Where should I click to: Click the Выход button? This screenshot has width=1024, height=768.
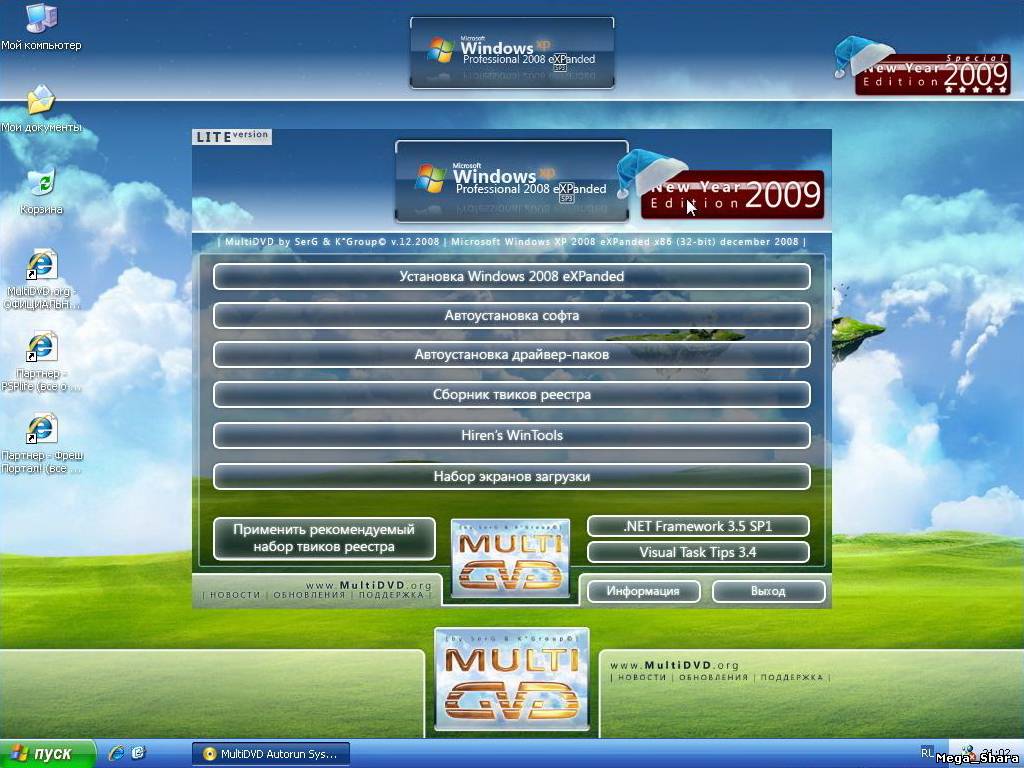[x=768, y=591]
